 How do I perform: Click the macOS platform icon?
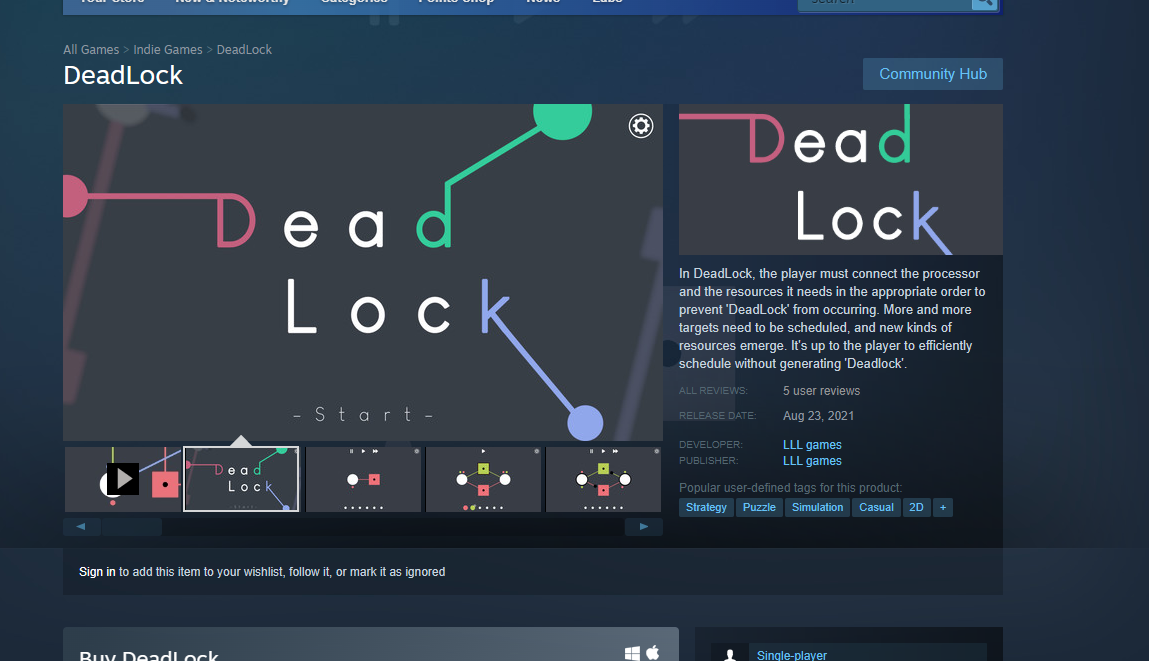653,652
